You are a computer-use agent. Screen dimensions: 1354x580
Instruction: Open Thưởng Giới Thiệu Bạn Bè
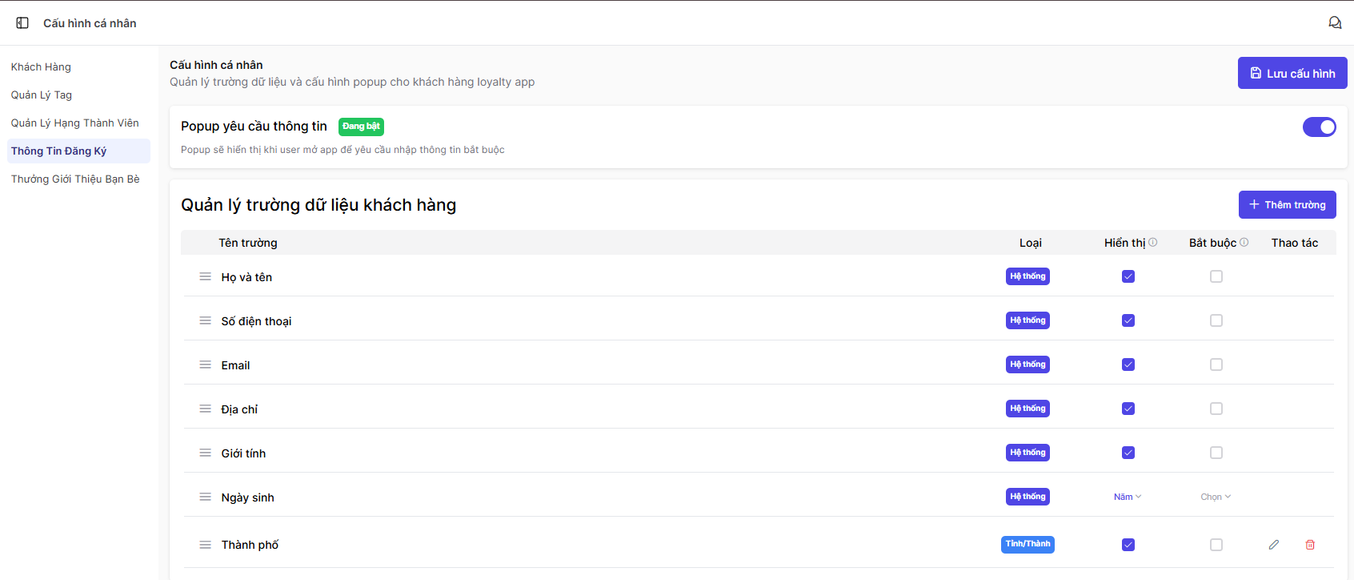click(x=75, y=179)
